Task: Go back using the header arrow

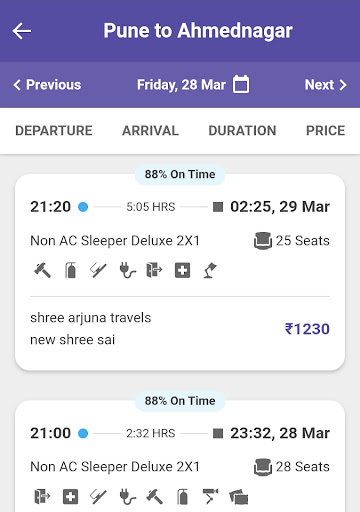Action: pos(22,31)
